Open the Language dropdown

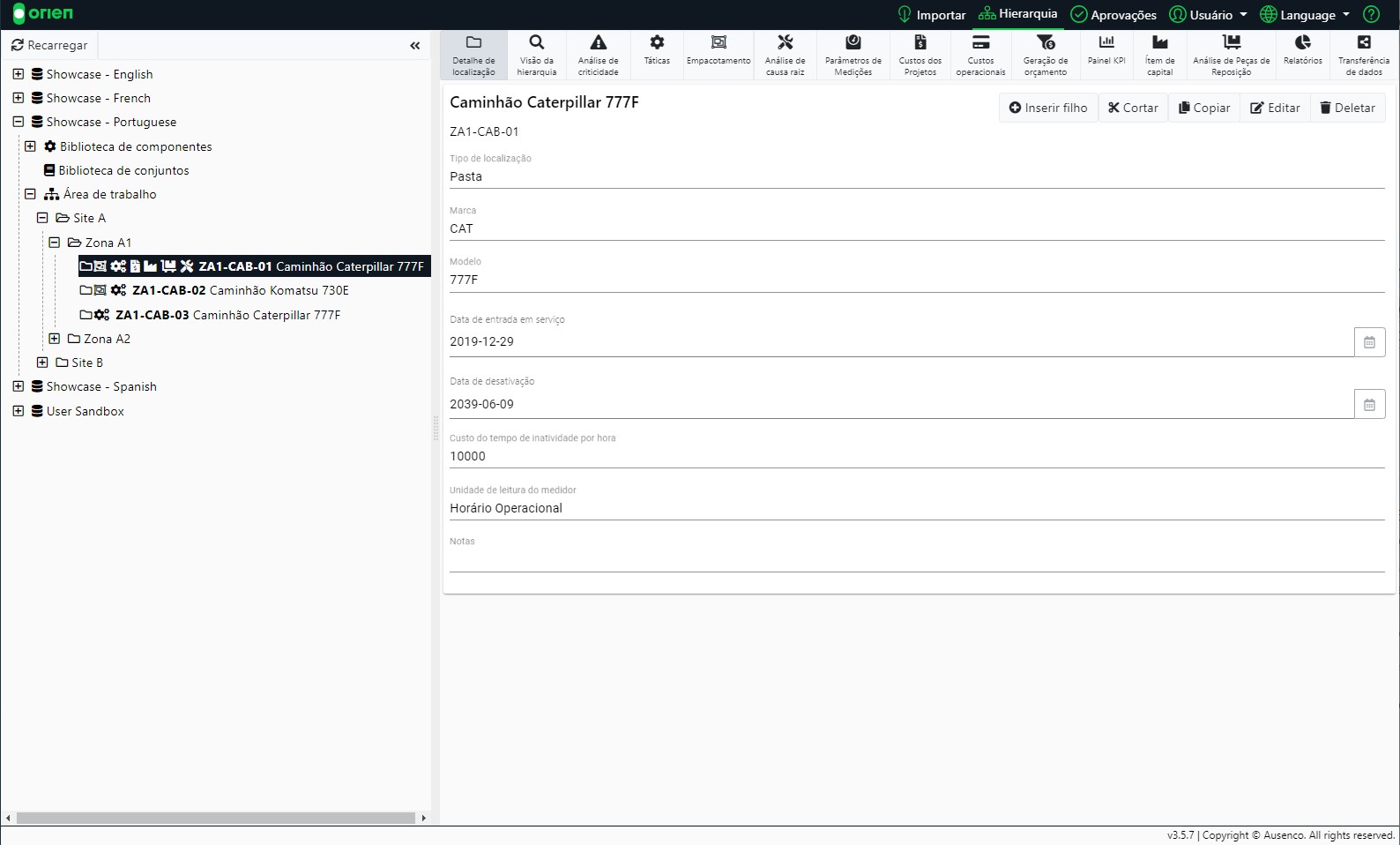point(1305,15)
